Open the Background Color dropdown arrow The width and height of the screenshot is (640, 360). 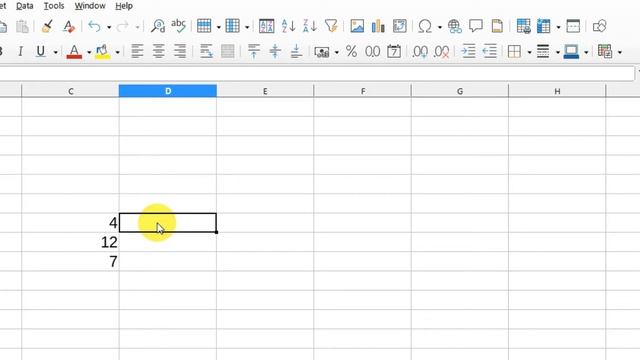point(118,52)
